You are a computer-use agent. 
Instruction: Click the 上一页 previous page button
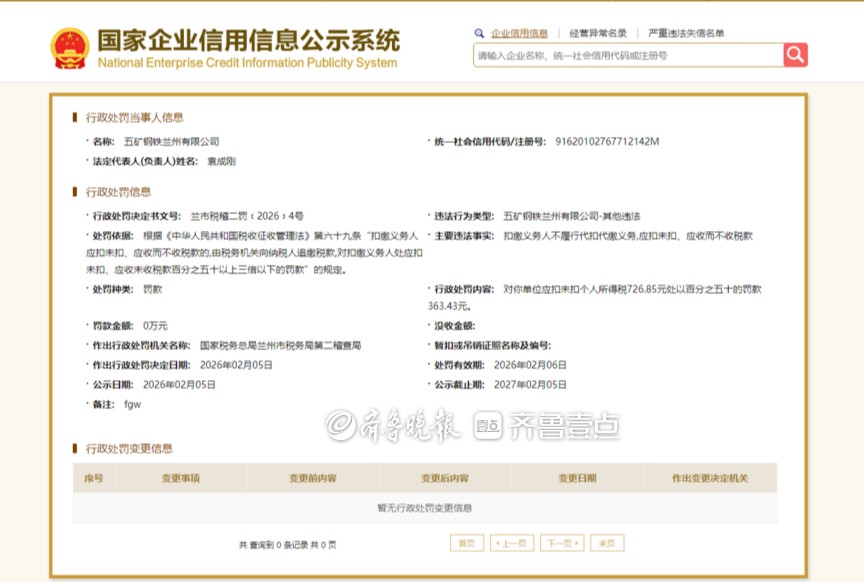512,543
